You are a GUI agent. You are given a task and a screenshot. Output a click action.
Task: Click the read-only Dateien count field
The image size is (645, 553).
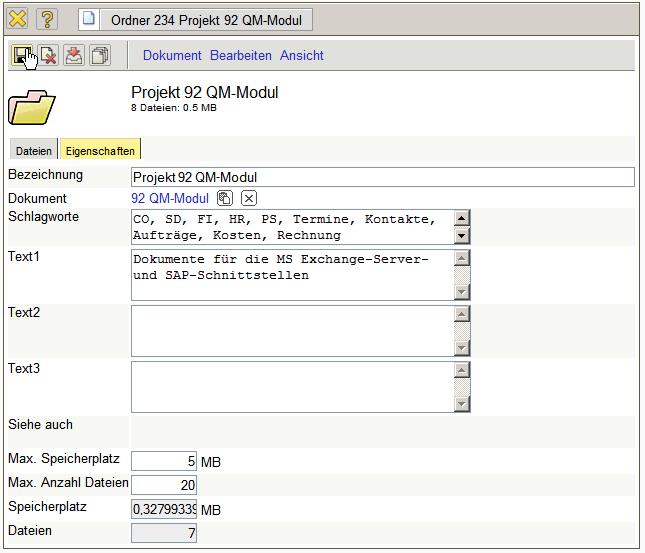pos(164,533)
